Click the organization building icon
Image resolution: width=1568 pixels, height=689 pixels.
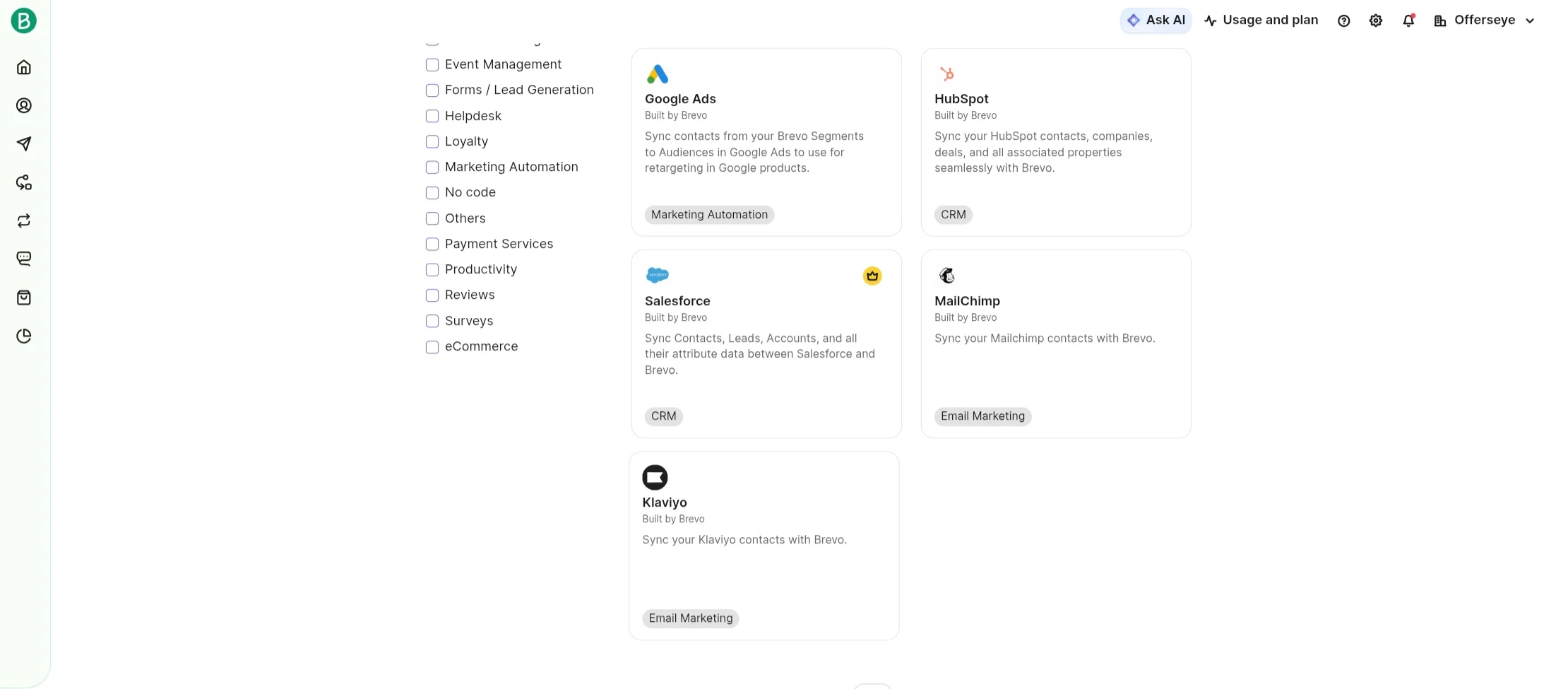1439,20
